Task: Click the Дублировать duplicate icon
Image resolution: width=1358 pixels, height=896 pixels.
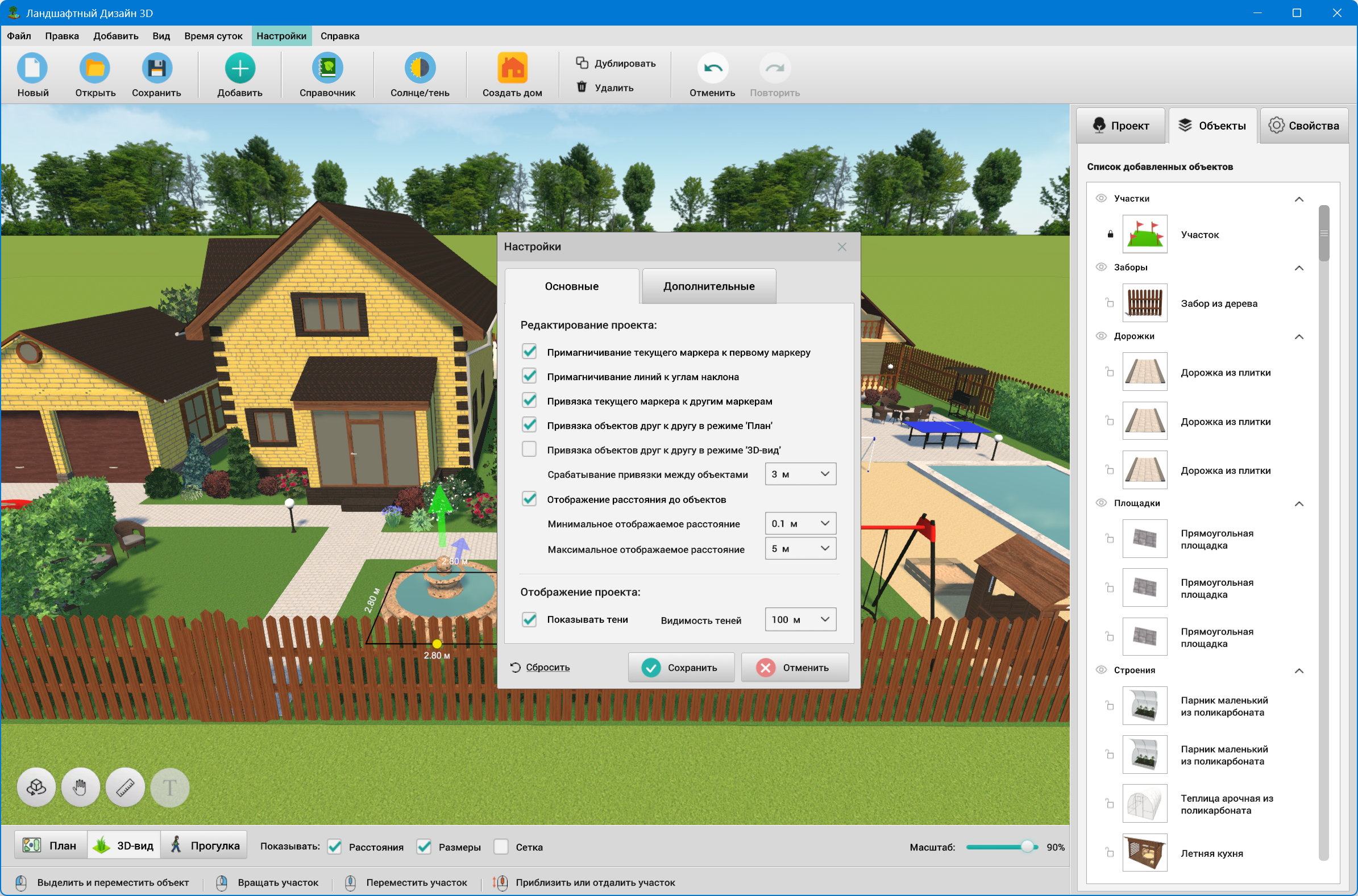Action: [x=582, y=63]
